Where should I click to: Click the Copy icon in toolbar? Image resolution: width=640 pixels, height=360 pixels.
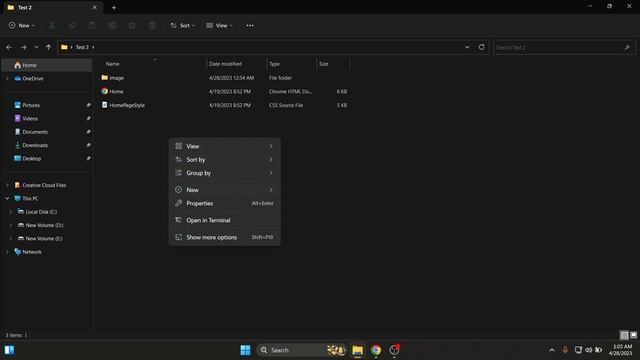(72, 25)
